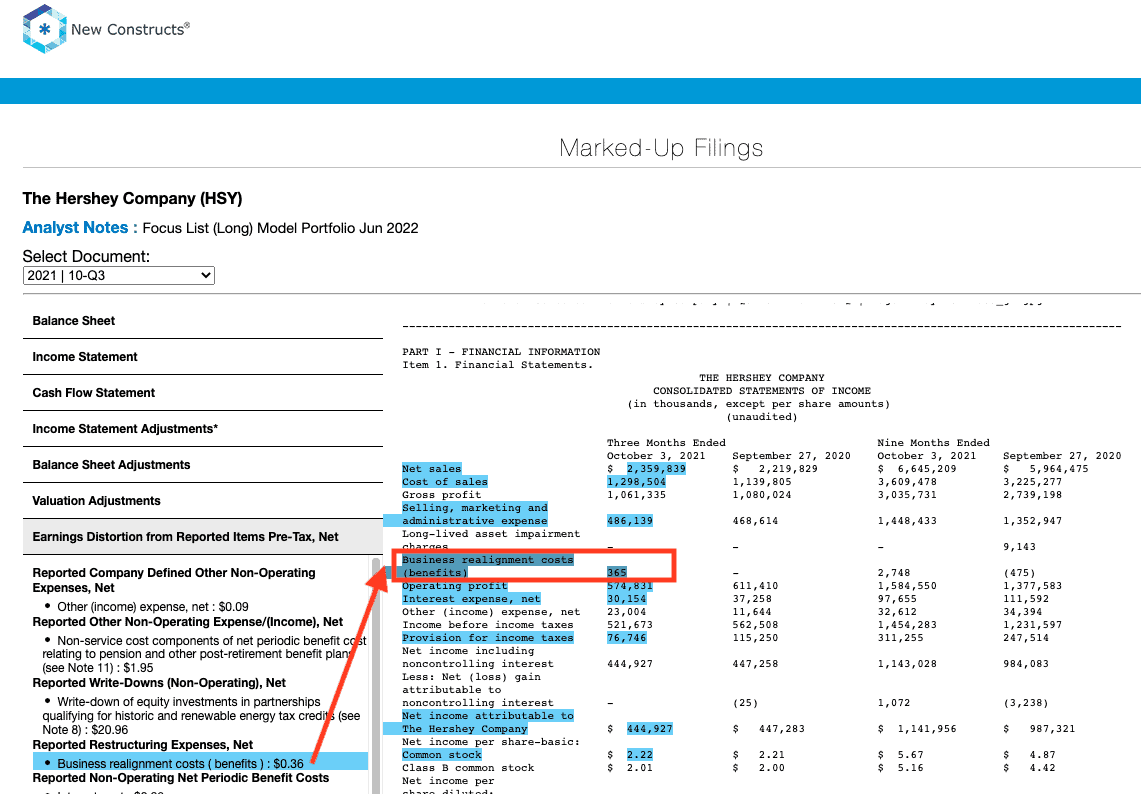Click the highlighted 365 value in filing
Viewport: 1141px width, 794px height.
(x=616, y=573)
